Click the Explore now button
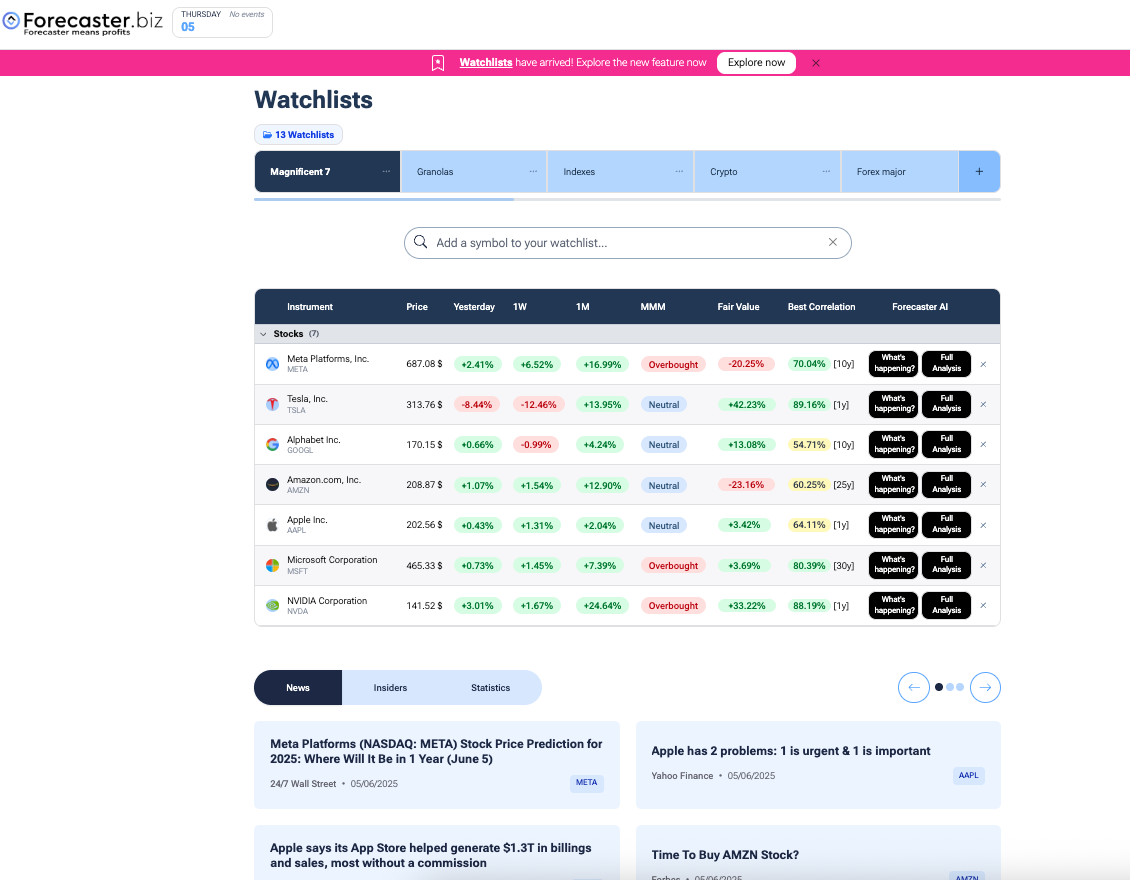 (x=756, y=63)
